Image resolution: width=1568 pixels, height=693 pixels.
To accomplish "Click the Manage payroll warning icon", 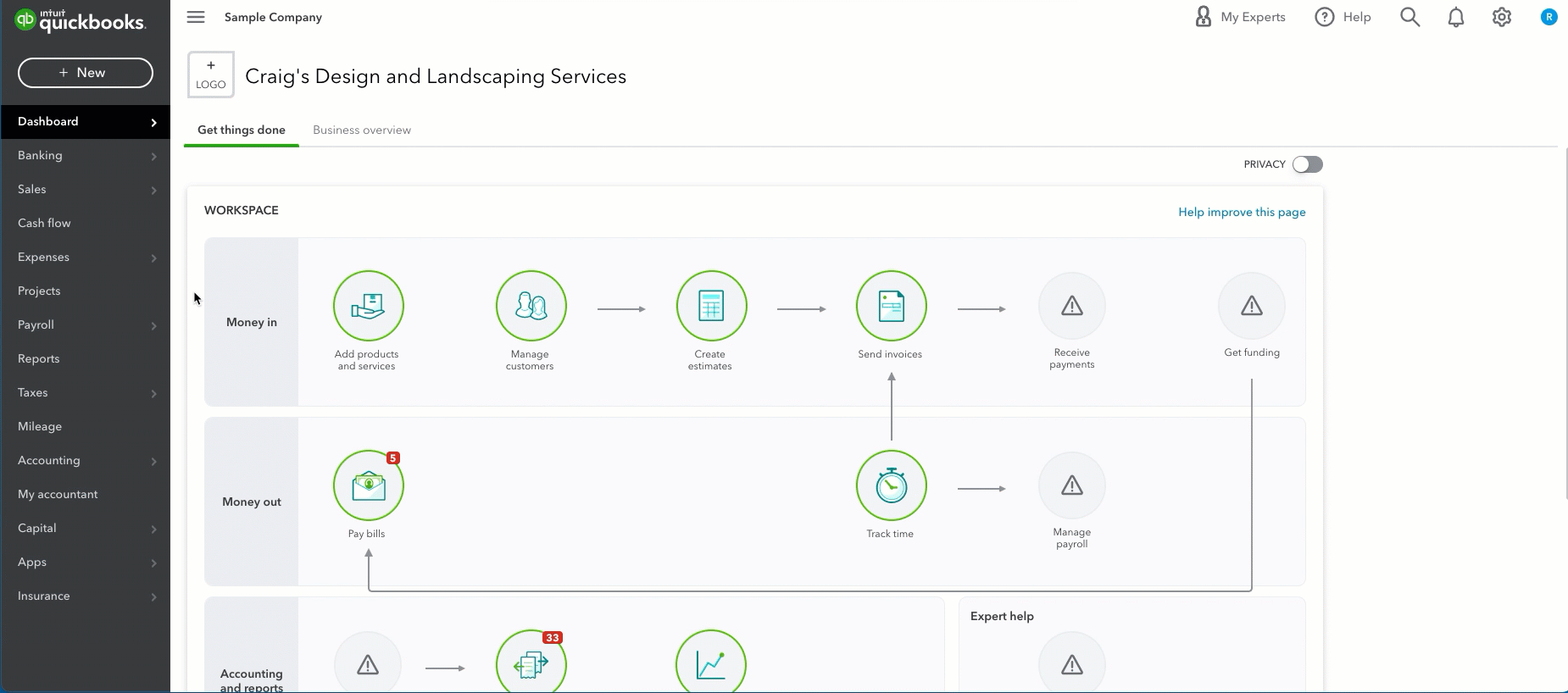I will [1071, 485].
